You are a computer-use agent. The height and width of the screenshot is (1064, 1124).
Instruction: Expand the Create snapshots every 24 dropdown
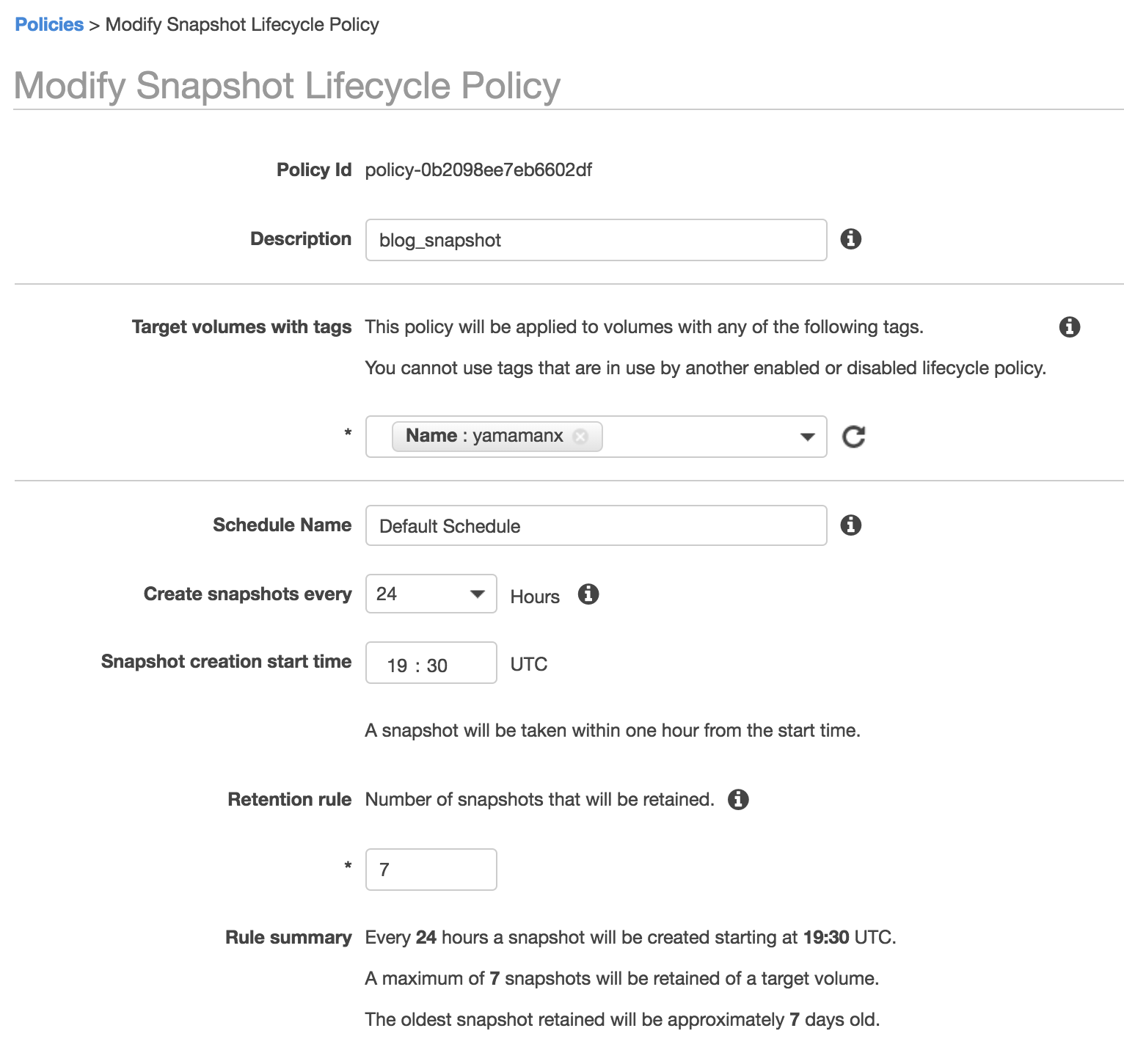[x=431, y=594]
